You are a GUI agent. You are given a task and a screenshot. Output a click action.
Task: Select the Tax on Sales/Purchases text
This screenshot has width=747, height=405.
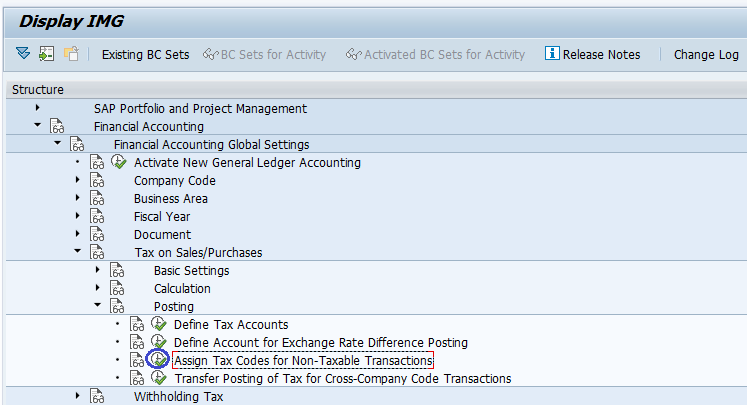coord(198,253)
